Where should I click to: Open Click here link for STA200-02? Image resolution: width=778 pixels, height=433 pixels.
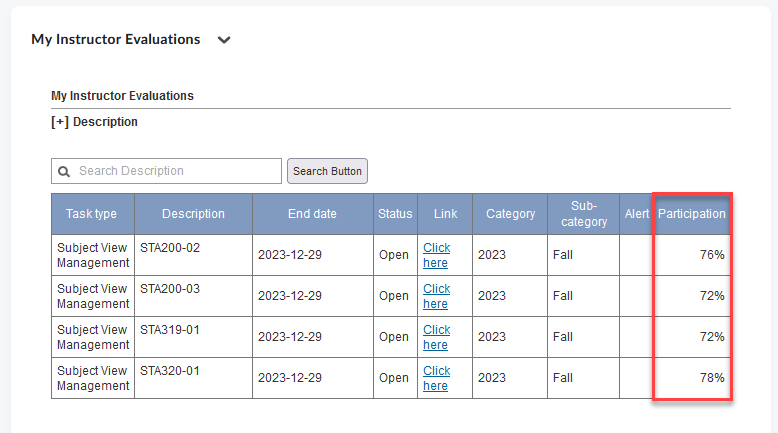pyautogui.click(x=437, y=255)
